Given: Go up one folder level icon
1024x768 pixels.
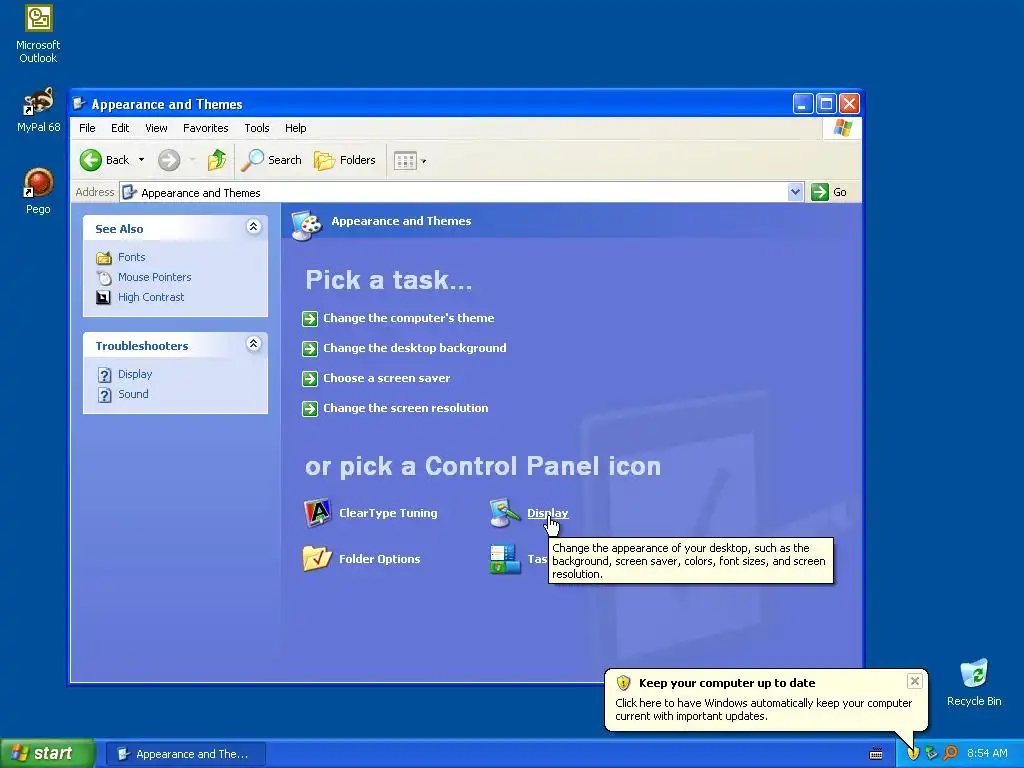Looking at the screenshot, I should tap(217, 160).
